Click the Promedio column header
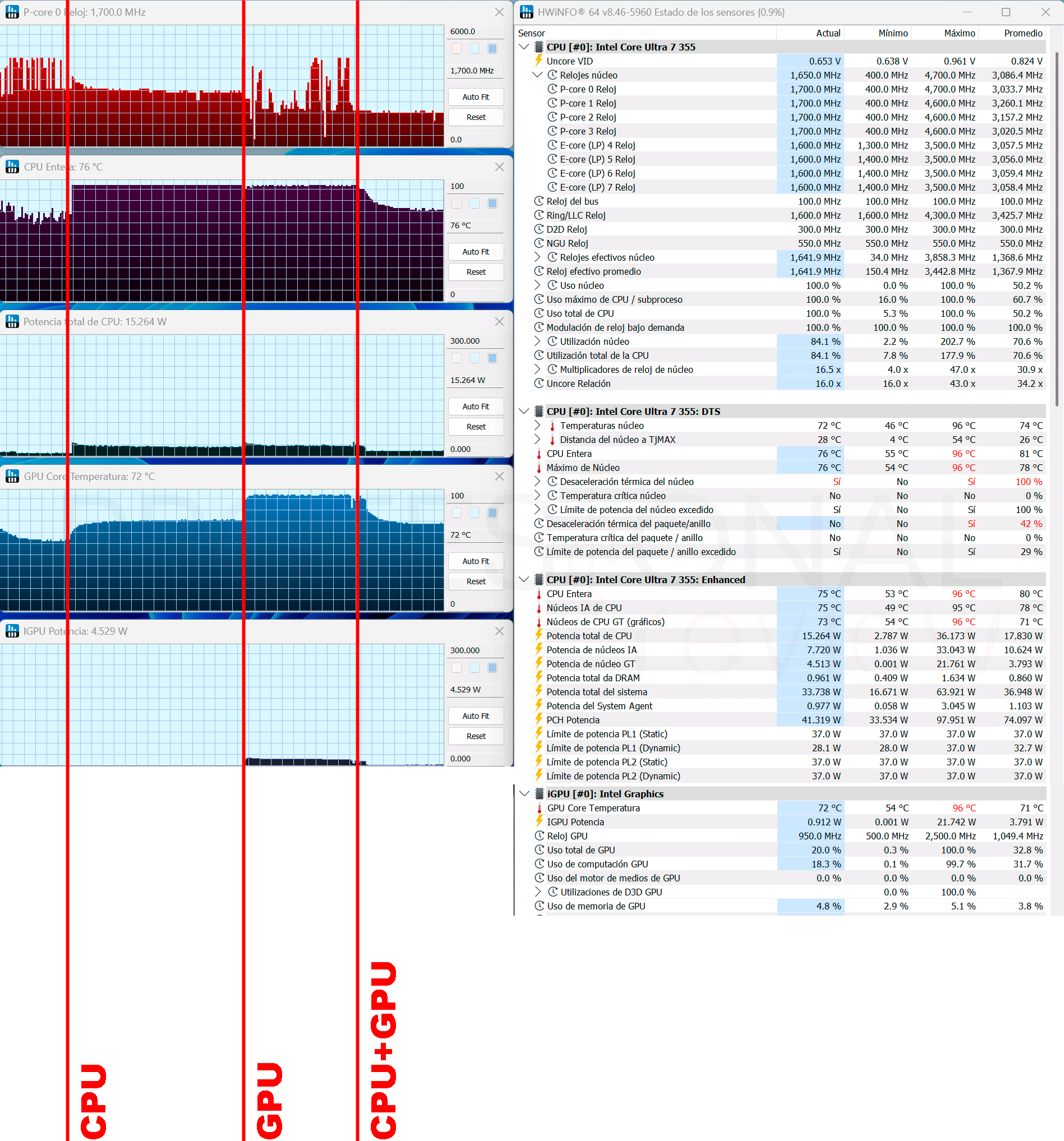The image size is (1064, 1141). pyautogui.click(x=1012, y=33)
